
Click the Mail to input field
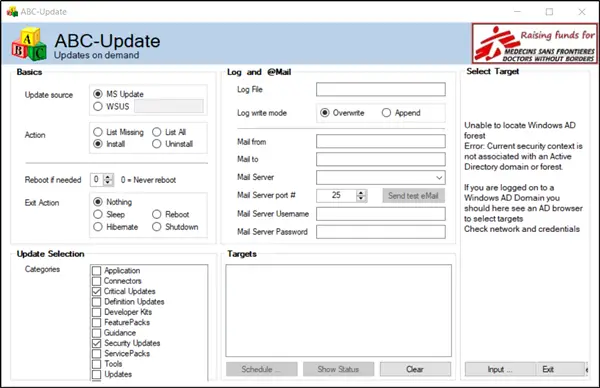click(x=381, y=159)
